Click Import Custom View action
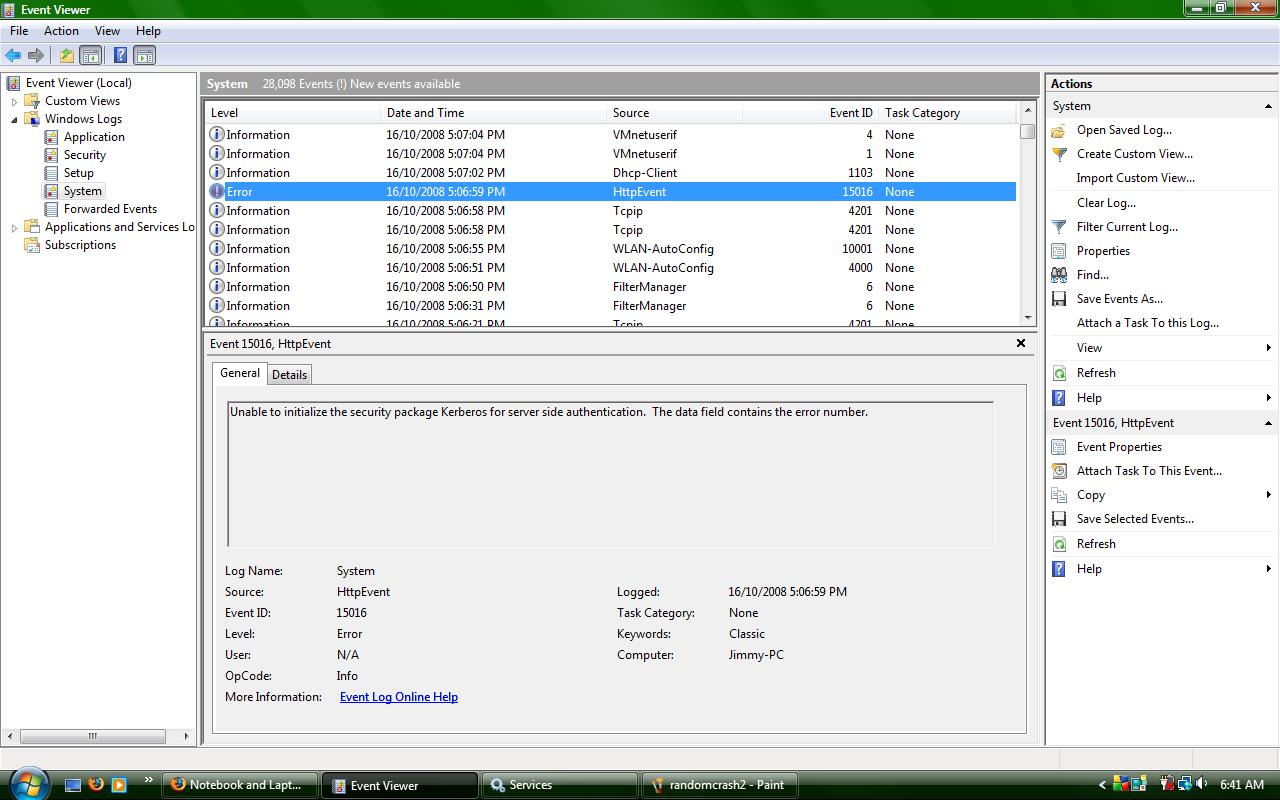This screenshot has width=1280, height=800. [x=1135, y=178]
